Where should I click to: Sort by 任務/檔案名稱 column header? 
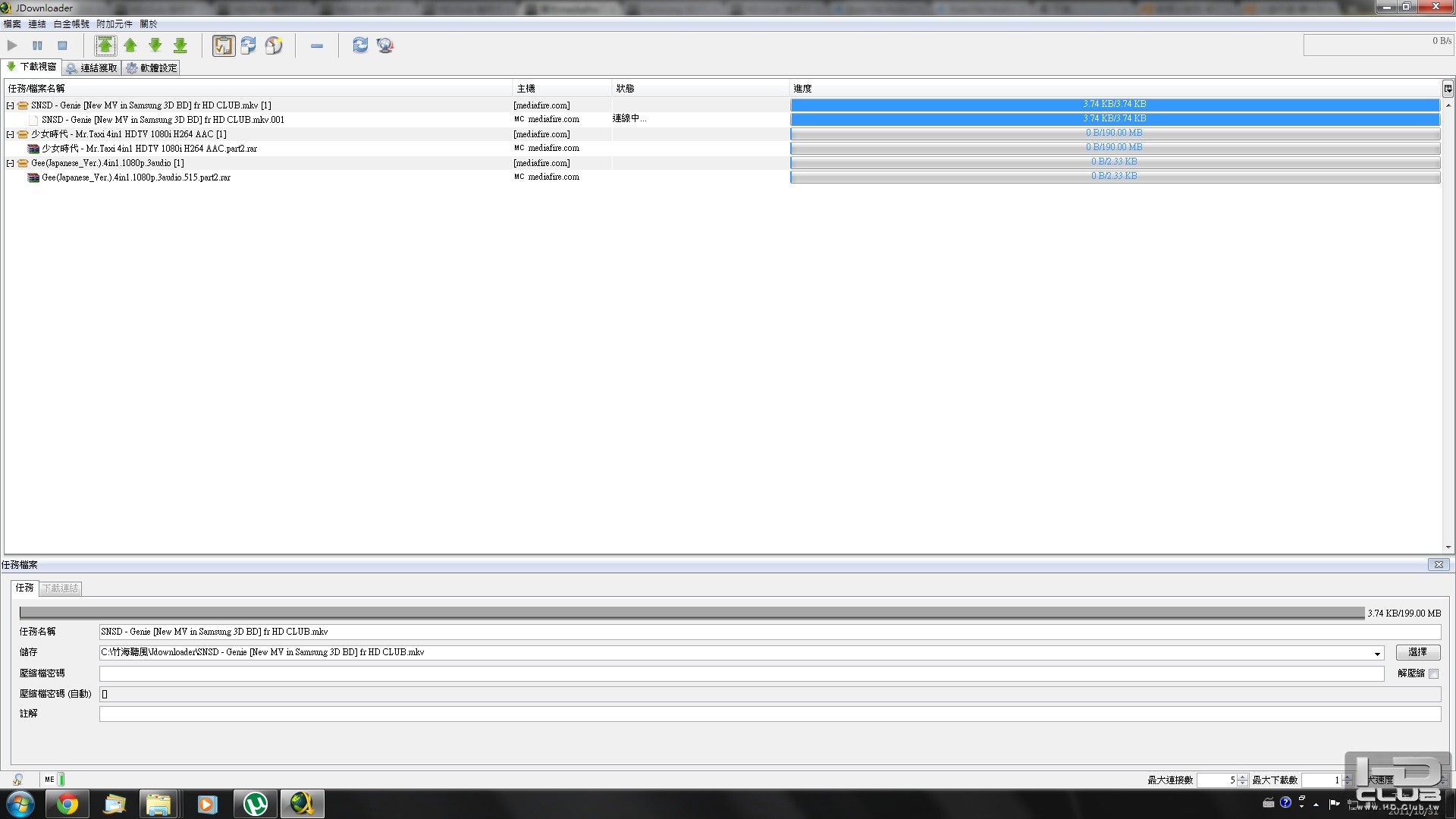click(259, 89)
